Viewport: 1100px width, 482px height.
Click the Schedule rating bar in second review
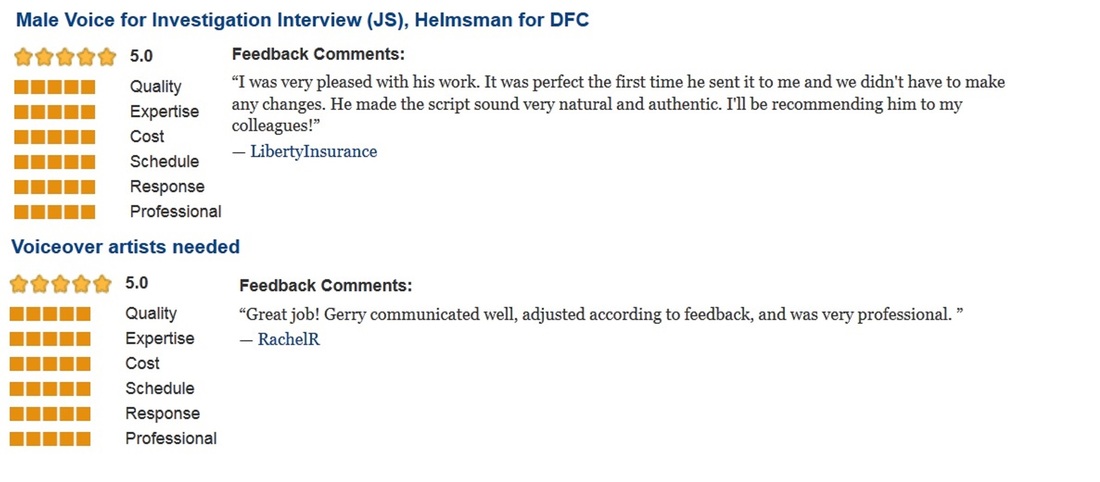tap(50, 389)
